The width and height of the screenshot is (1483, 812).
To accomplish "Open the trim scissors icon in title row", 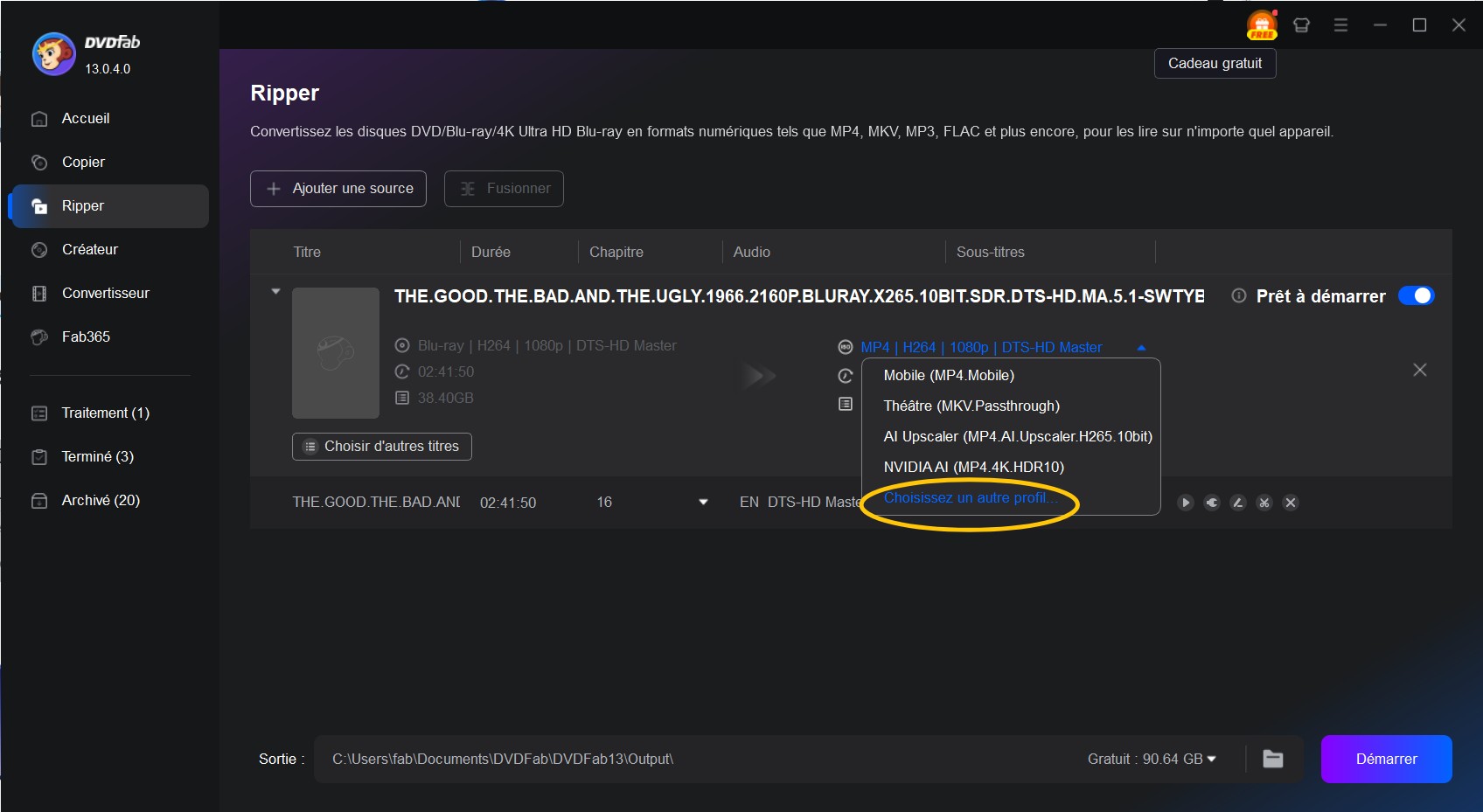I will (1264, 503).
